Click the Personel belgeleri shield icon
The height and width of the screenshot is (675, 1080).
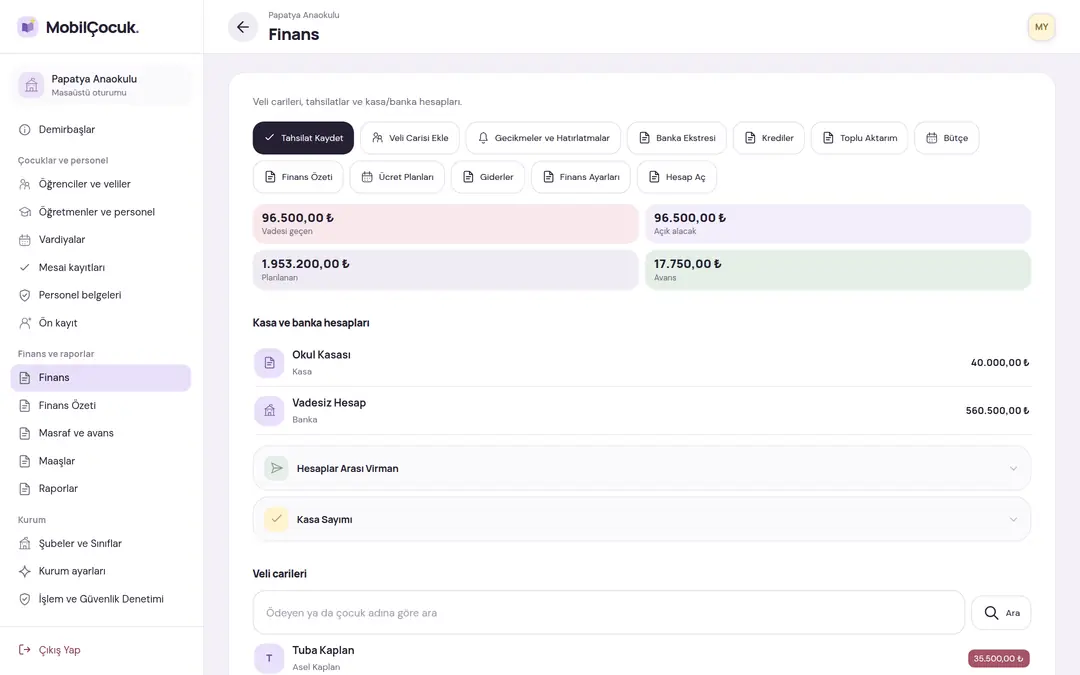(25, 295)
